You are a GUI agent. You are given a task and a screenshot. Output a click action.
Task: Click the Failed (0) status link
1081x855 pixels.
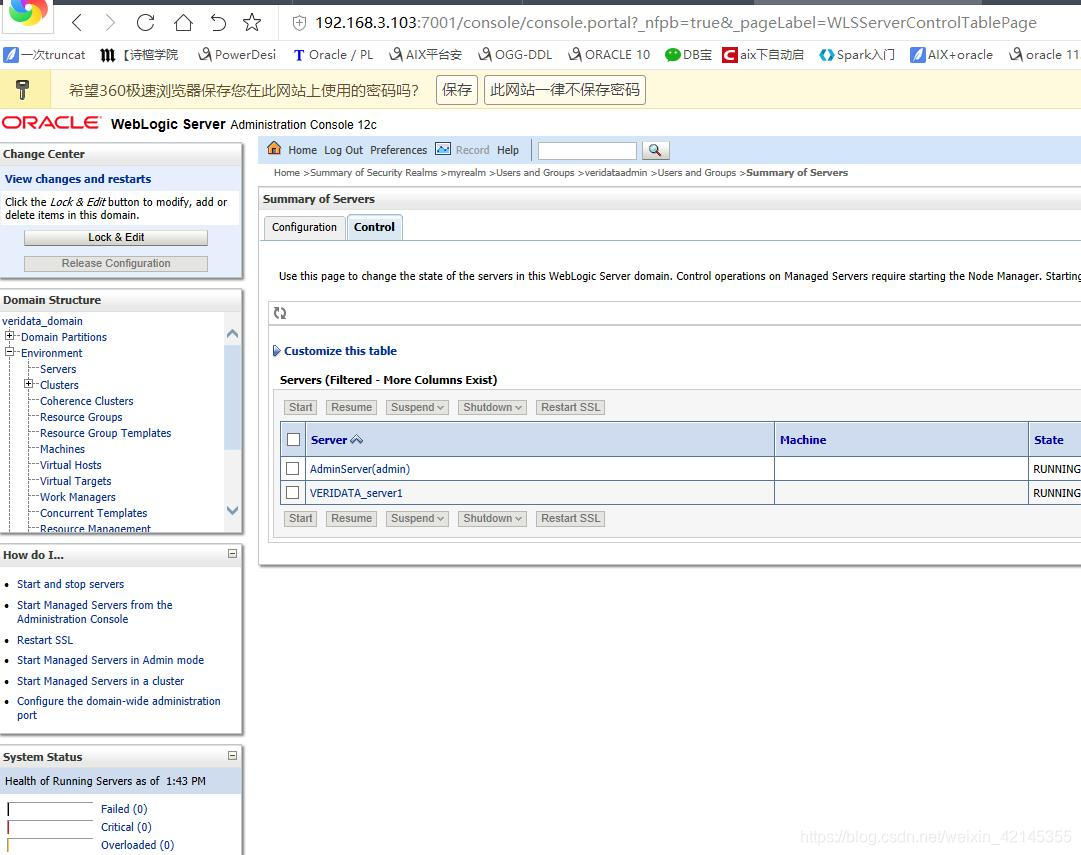click(x=124, y=809)
